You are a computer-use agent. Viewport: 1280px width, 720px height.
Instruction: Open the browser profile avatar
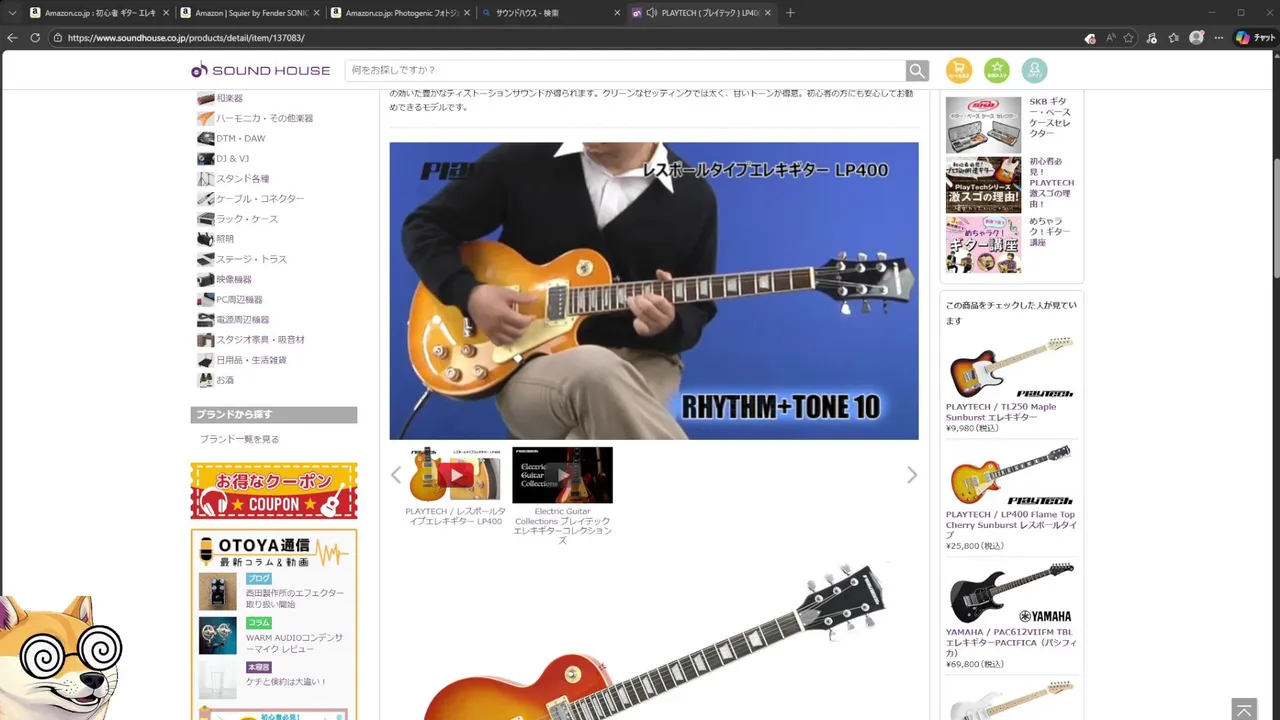1196,38
